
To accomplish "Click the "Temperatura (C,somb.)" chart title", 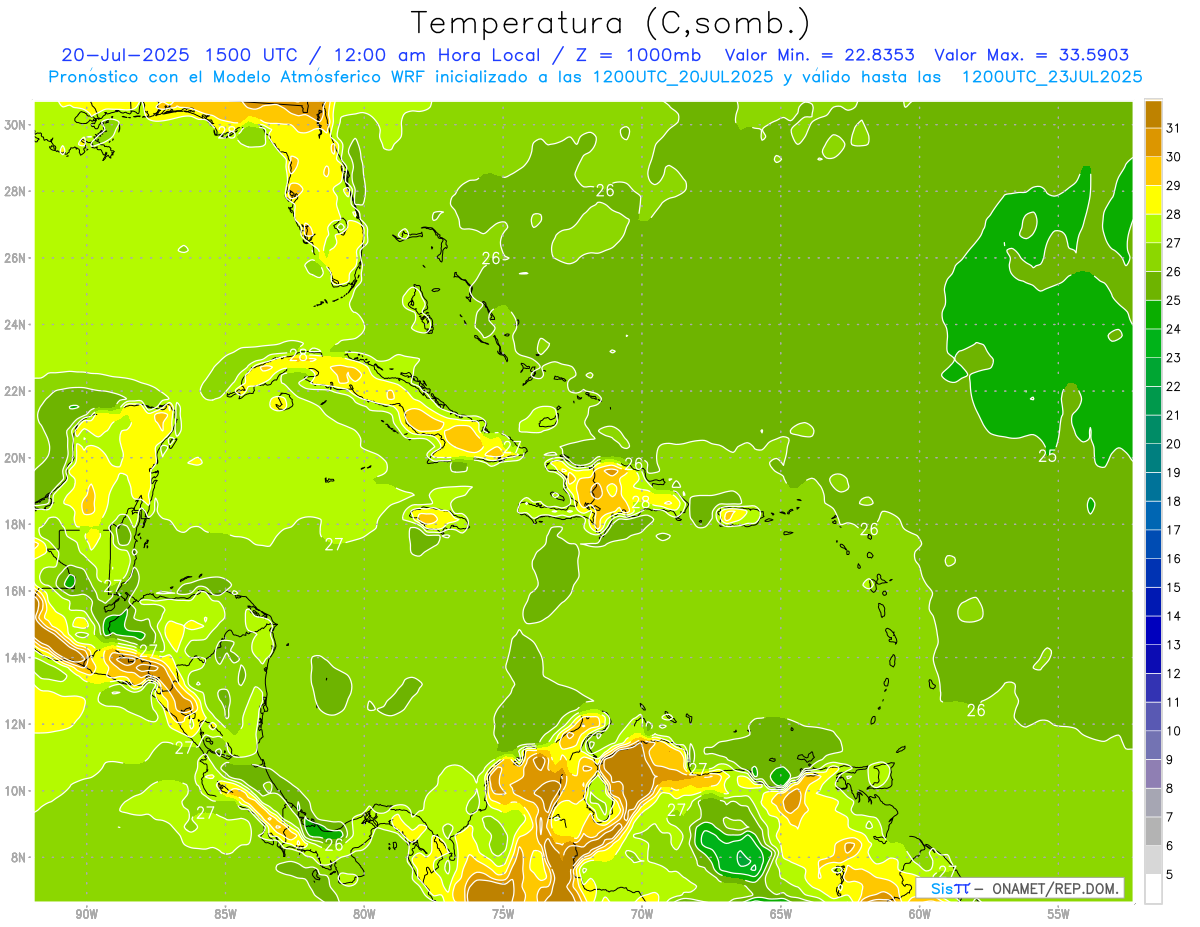I will [x=610, y=23].
